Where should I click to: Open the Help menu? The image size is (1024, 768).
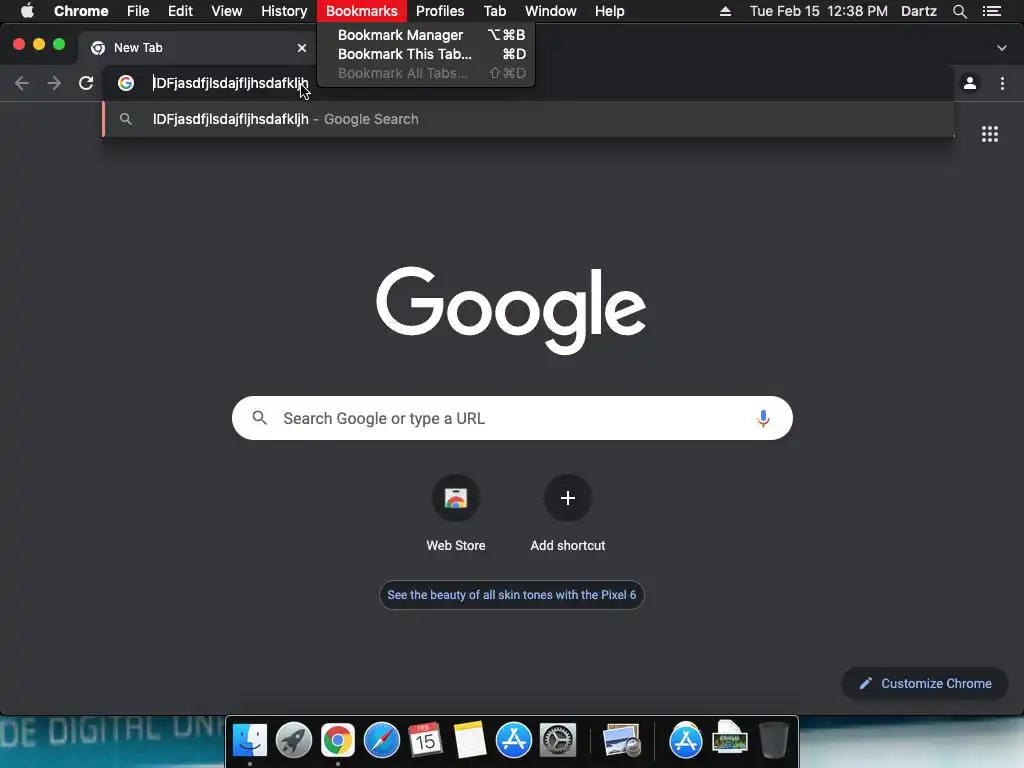pos(609,11)
